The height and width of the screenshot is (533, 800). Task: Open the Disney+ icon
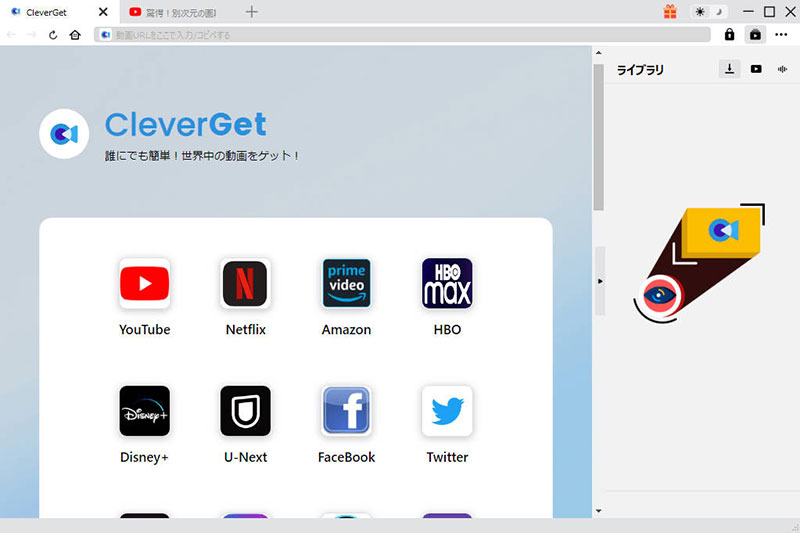144,411
